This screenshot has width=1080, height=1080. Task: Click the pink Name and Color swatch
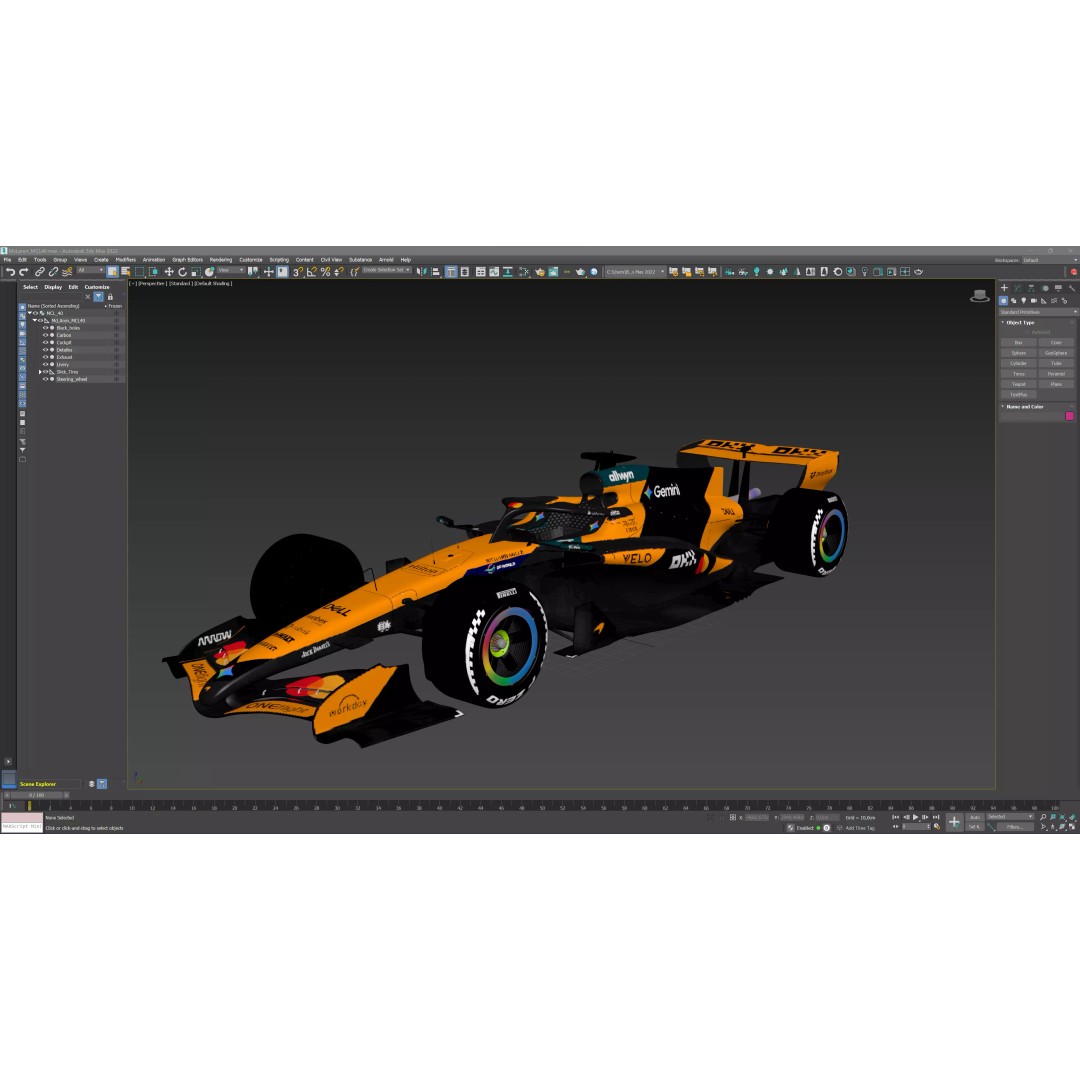[x=1069, y=415]
